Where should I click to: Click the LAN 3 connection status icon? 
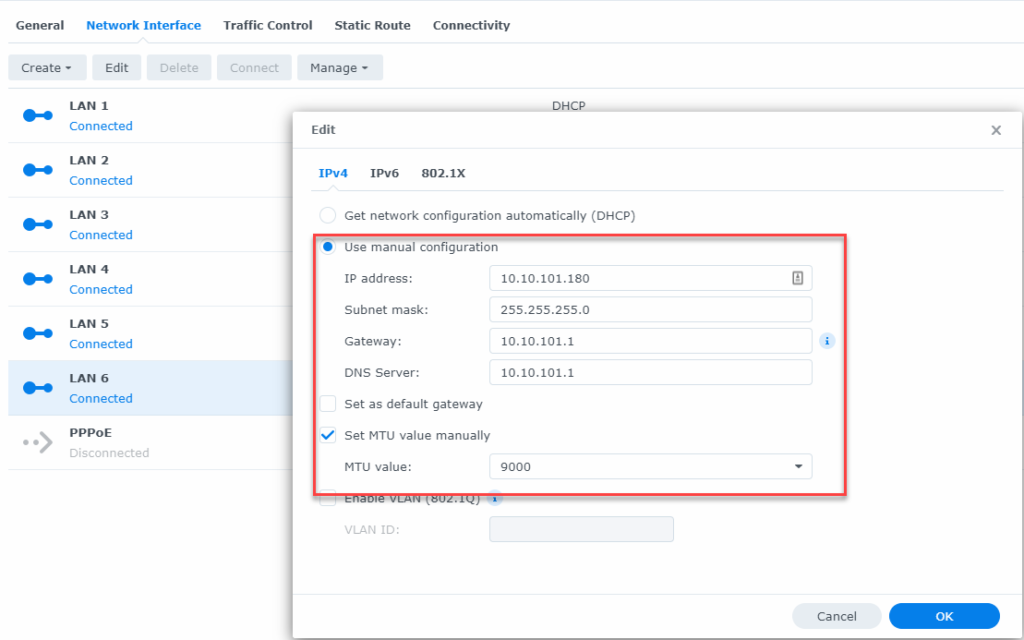coord(37,224)
